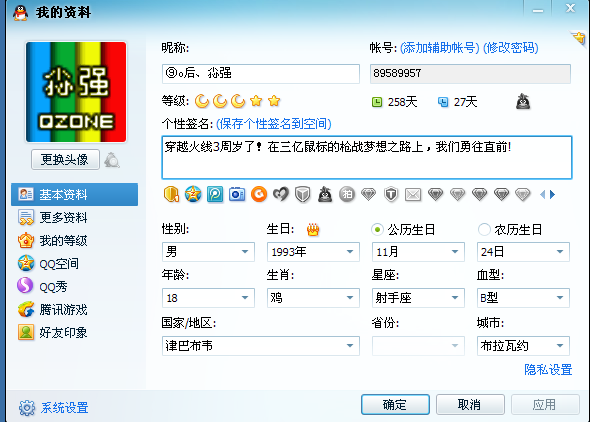Image resolution: width=590 pixels, height=422 pixels.
Task: Click the gray icon beside 更换头像 button
Action: tap(112, 160)
